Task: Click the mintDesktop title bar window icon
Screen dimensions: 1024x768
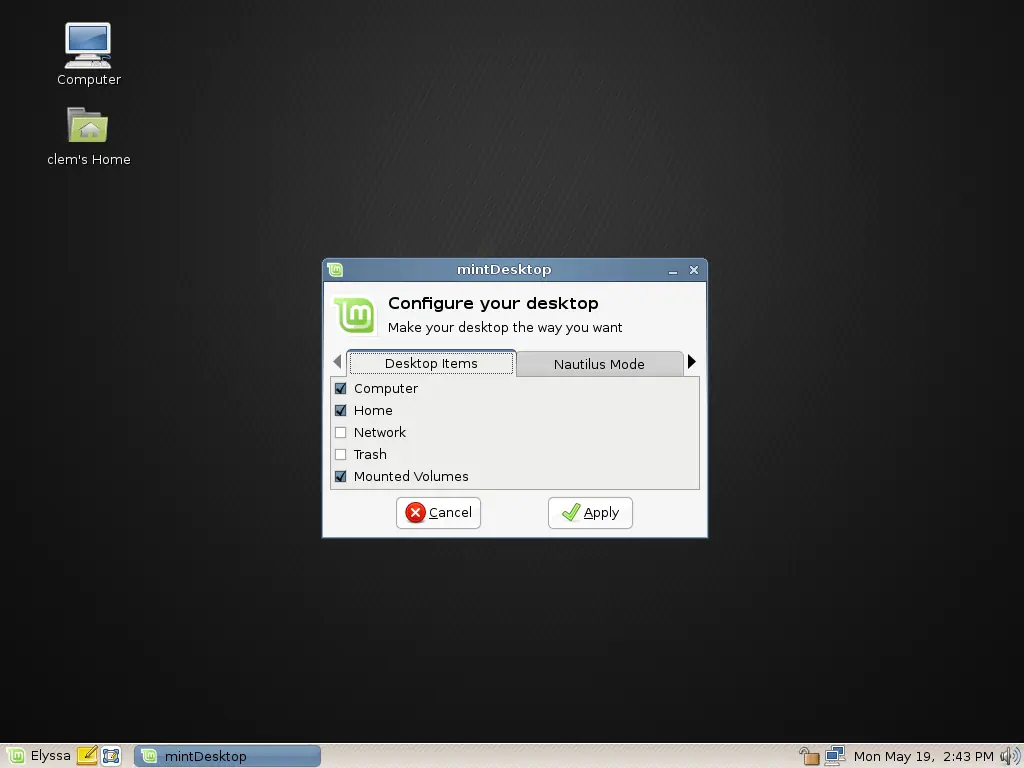Action: [336, 270]
